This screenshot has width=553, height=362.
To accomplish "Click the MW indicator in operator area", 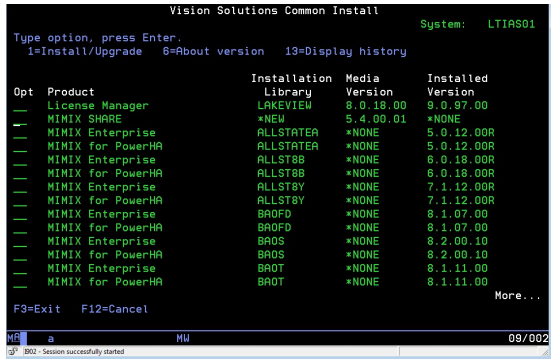I will [183, 338].
